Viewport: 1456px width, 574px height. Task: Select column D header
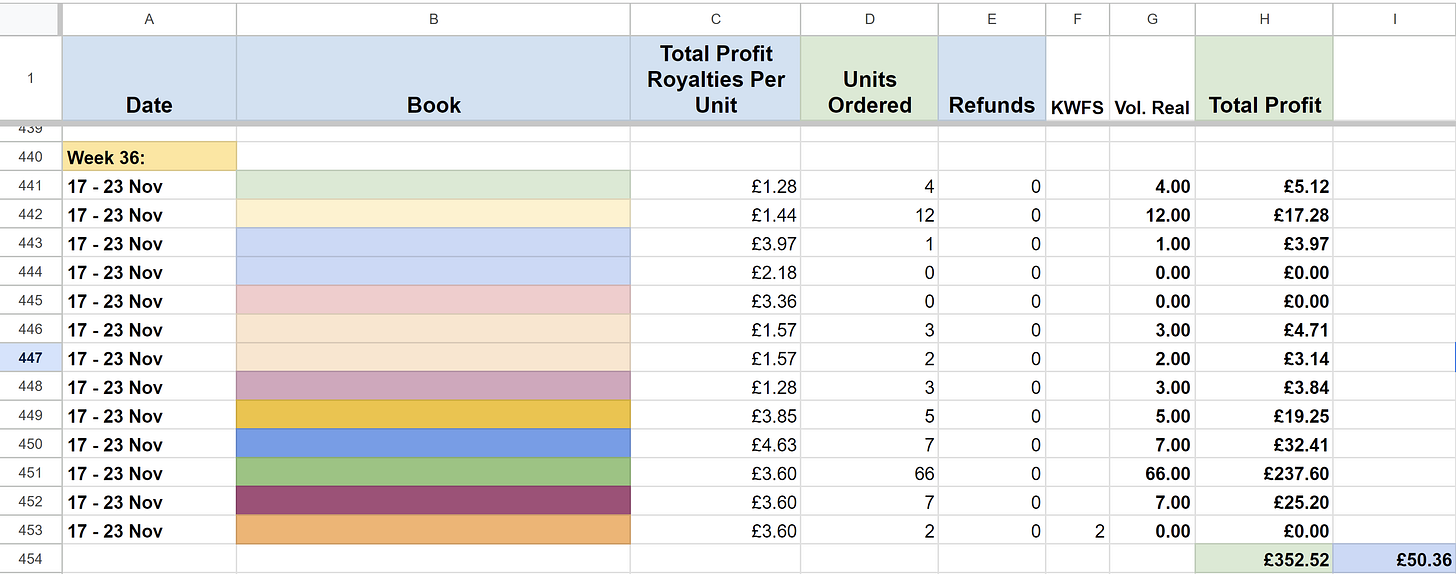click(x=869, y=19)
